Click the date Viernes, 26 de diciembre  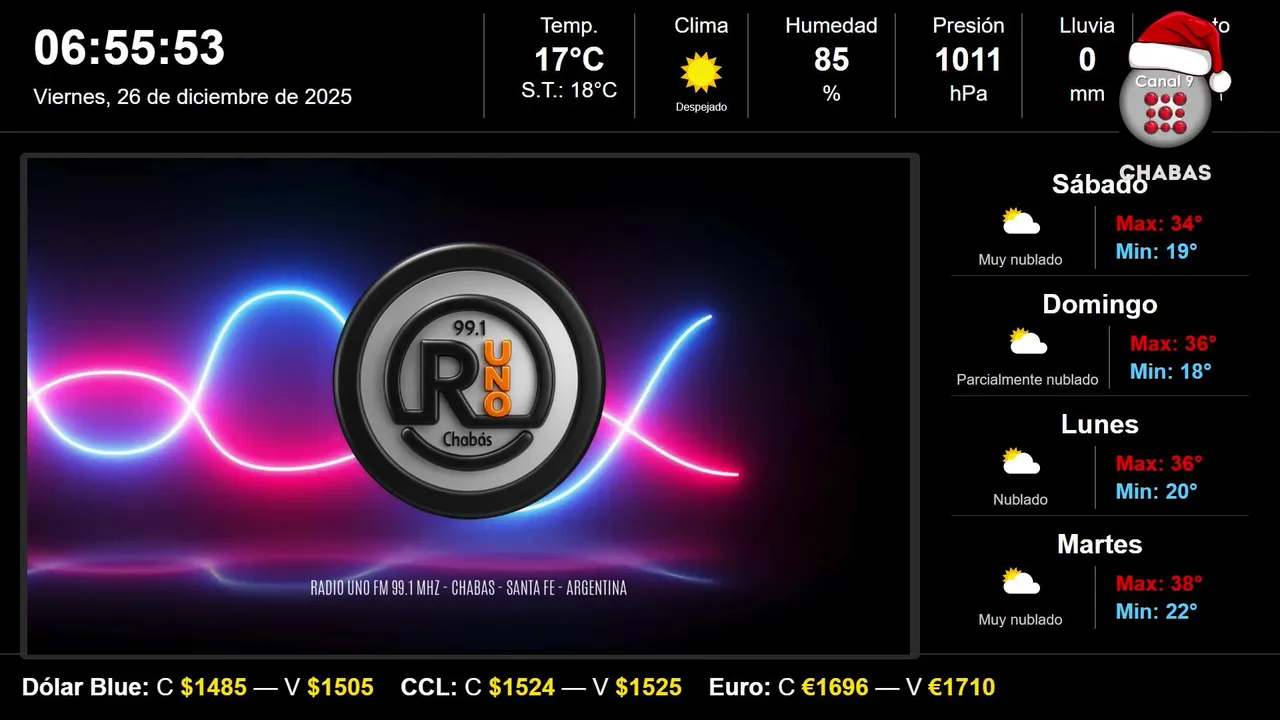tap(193, 97)
